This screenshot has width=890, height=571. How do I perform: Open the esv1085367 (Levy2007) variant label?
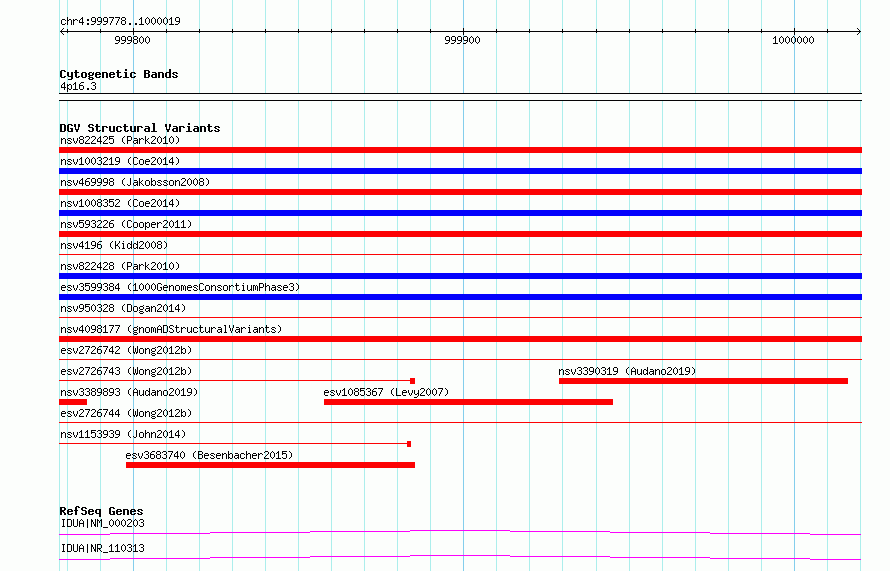tap(386, 392)
